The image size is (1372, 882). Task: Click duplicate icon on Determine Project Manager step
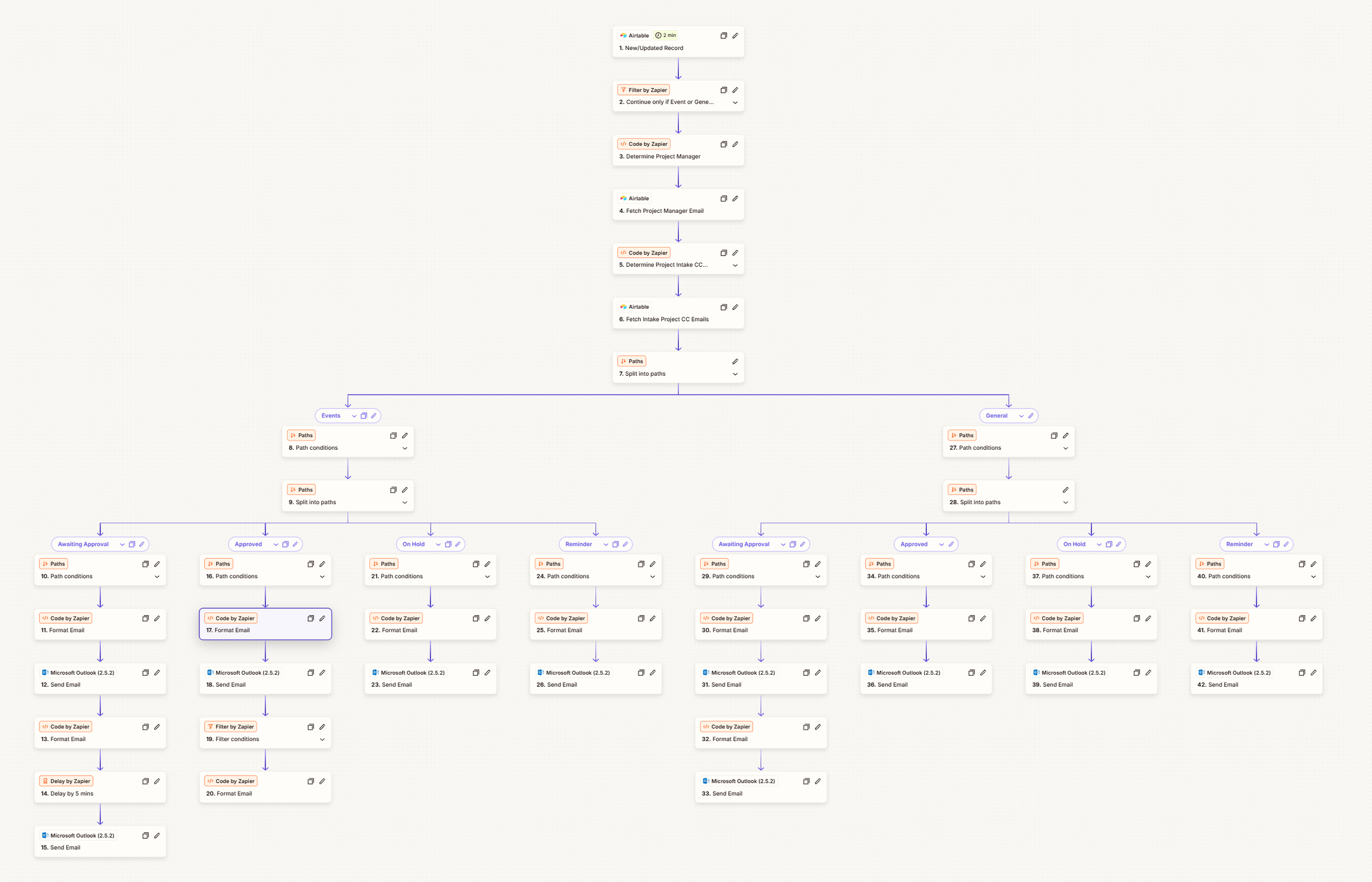[x=723, y=144]
